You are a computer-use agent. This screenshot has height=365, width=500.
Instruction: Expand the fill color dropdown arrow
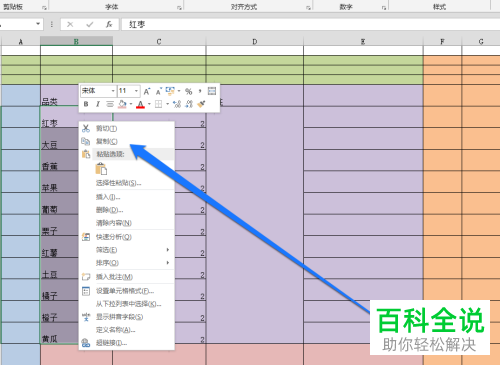pos(131,104)
